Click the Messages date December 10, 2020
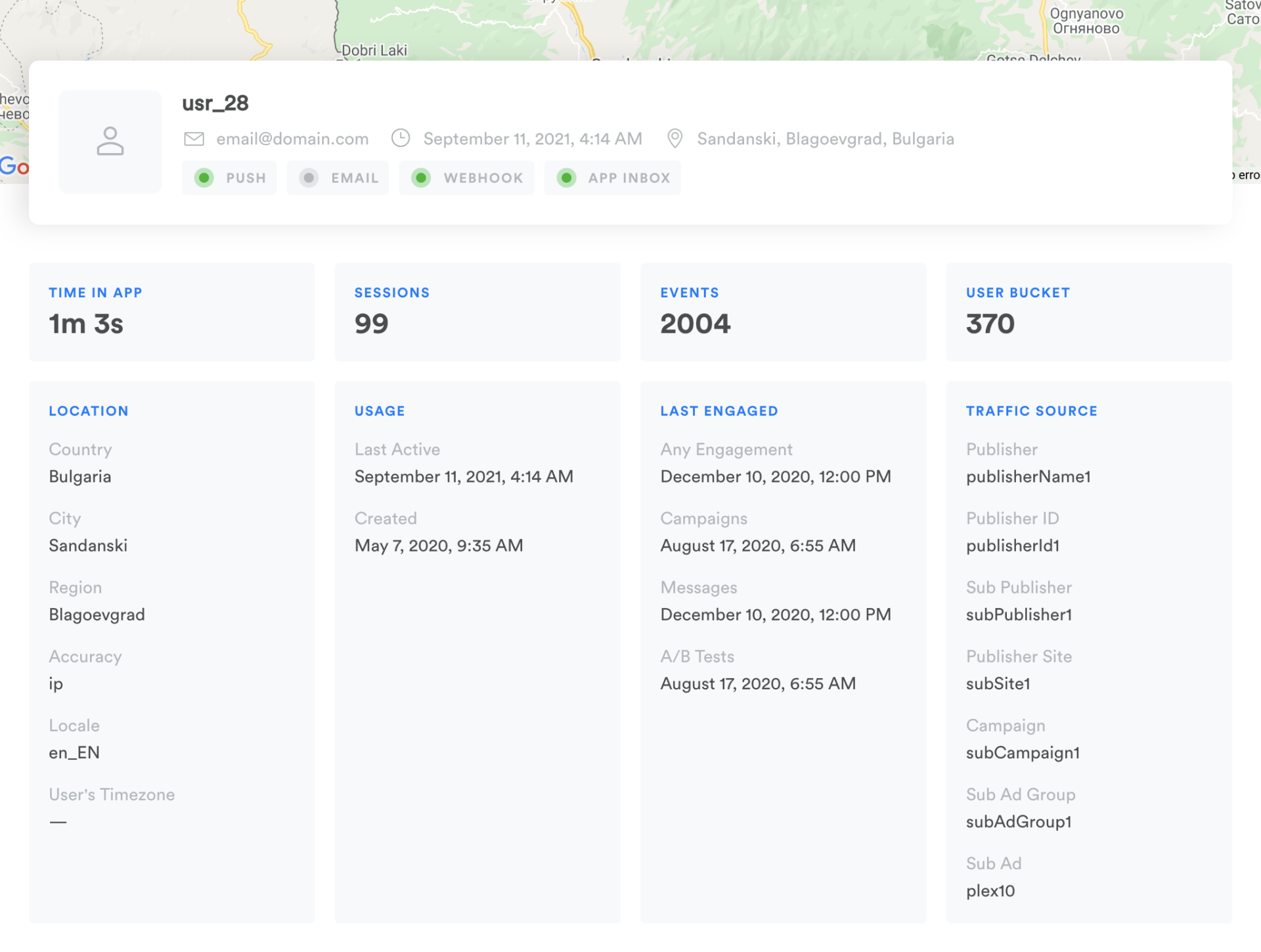The image size is (1261, 952). (776, 615)
